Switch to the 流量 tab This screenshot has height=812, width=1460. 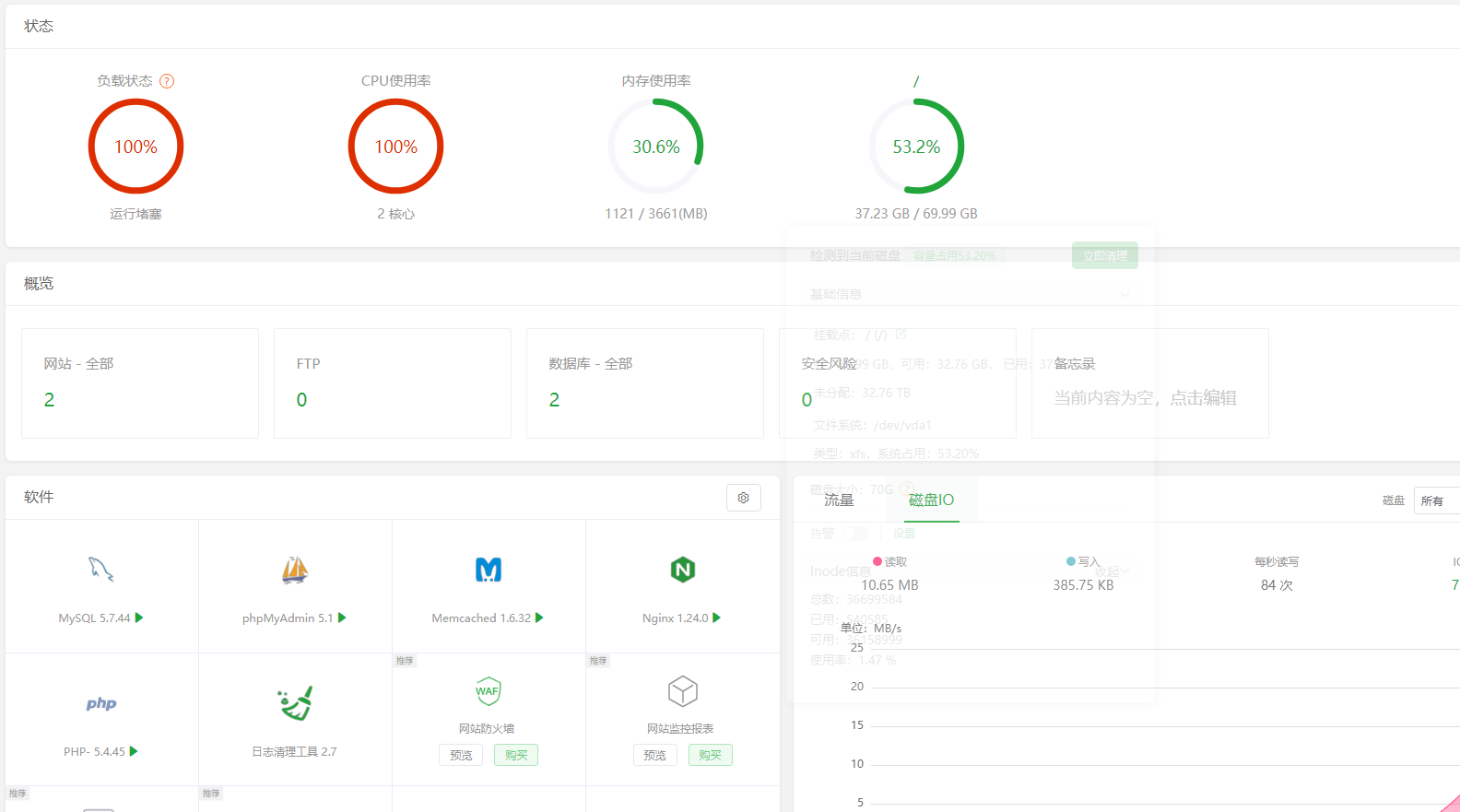pyautogui.click(x=840, y=500)
